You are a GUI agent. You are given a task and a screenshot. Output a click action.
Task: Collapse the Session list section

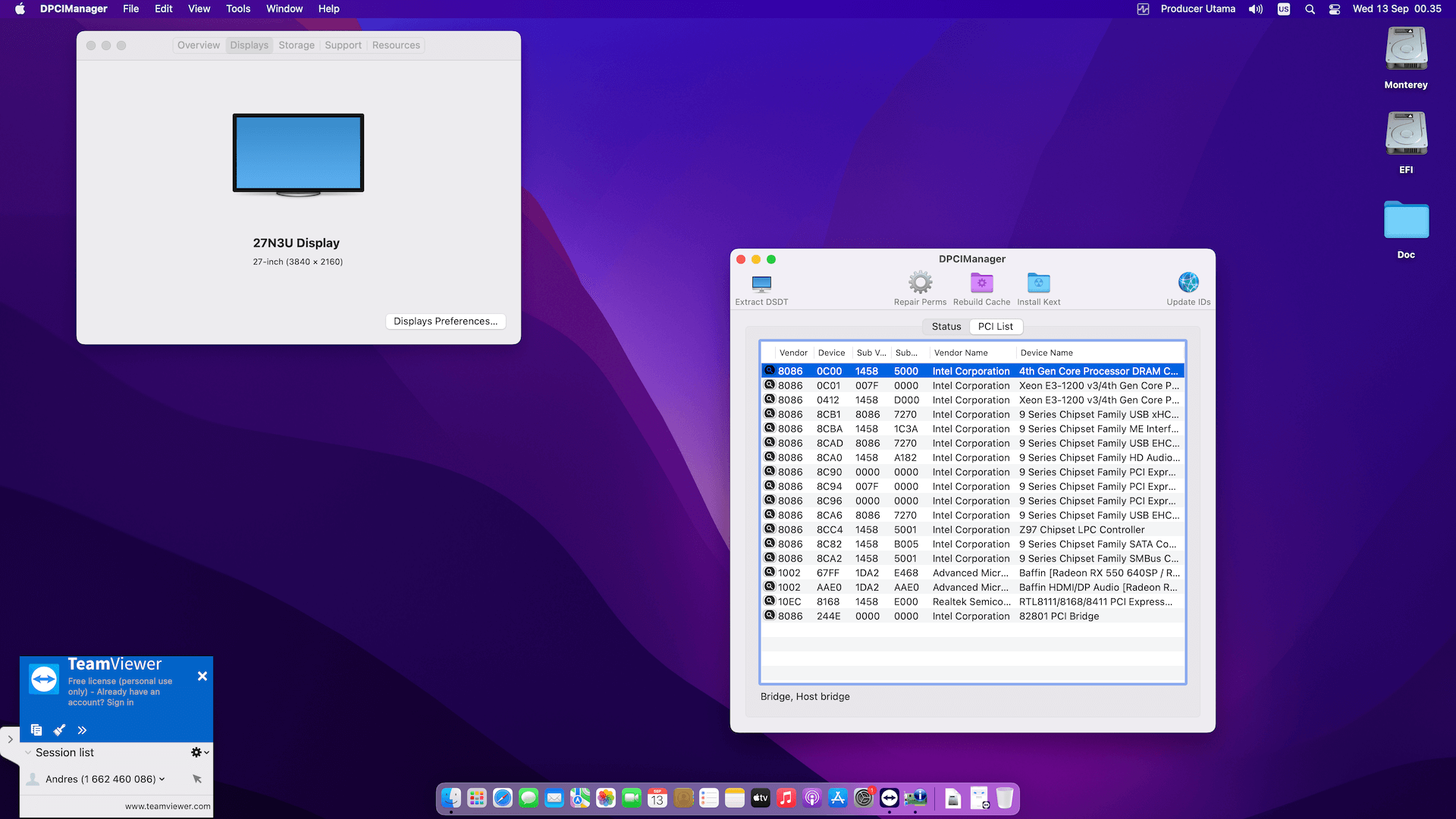coord(28,752)
